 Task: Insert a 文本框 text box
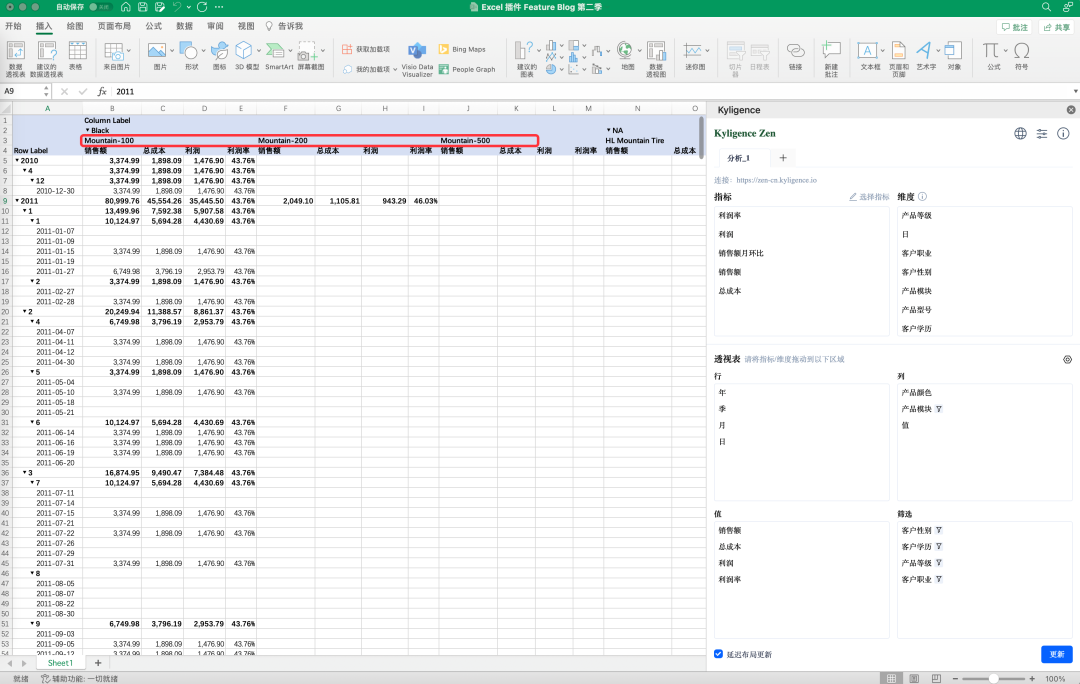[x=870, y=56]
